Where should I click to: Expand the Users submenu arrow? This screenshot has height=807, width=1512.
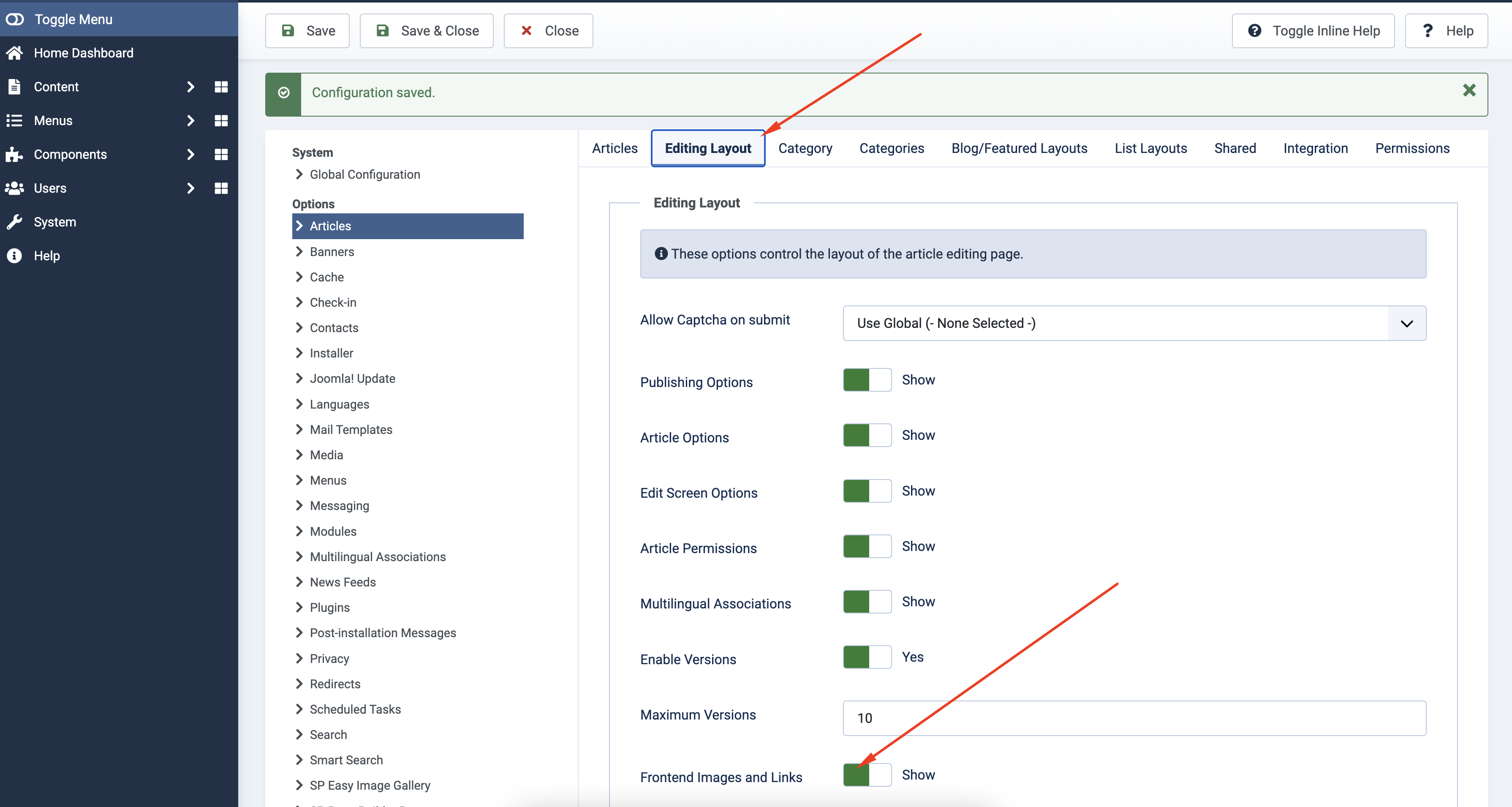click(x=190, y=188)
